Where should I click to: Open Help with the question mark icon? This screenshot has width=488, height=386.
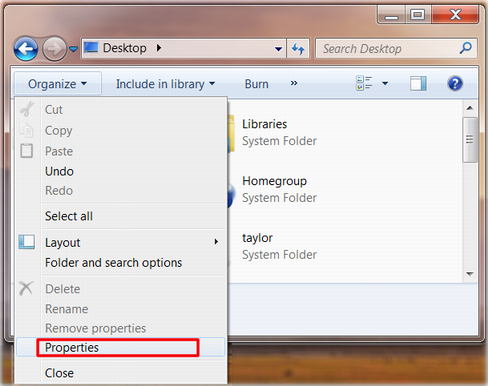[x=455, y=83]
